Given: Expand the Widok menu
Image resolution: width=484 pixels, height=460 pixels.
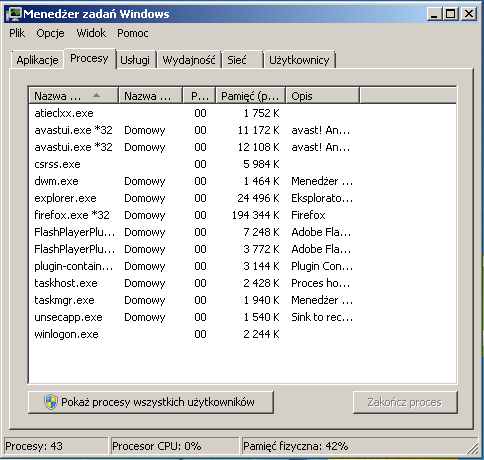Looking at the screenshot, I should (91, 33).
